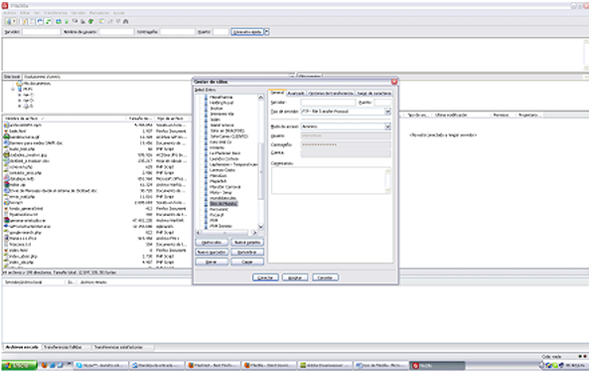Viewport: 600px width, 373px height.
Task: Click the Borrar button
Action: pos(212,262)
